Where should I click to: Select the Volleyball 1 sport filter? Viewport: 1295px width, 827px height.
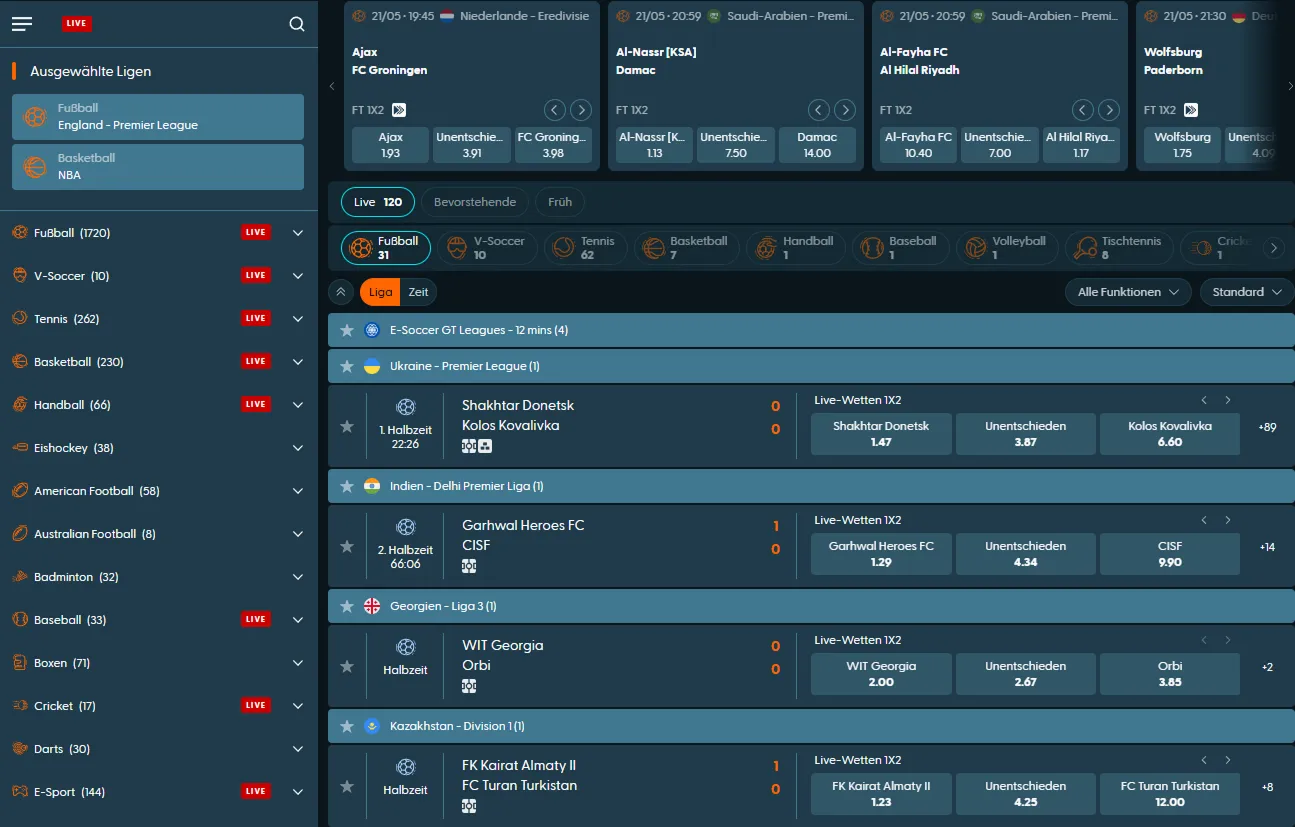1006,248
